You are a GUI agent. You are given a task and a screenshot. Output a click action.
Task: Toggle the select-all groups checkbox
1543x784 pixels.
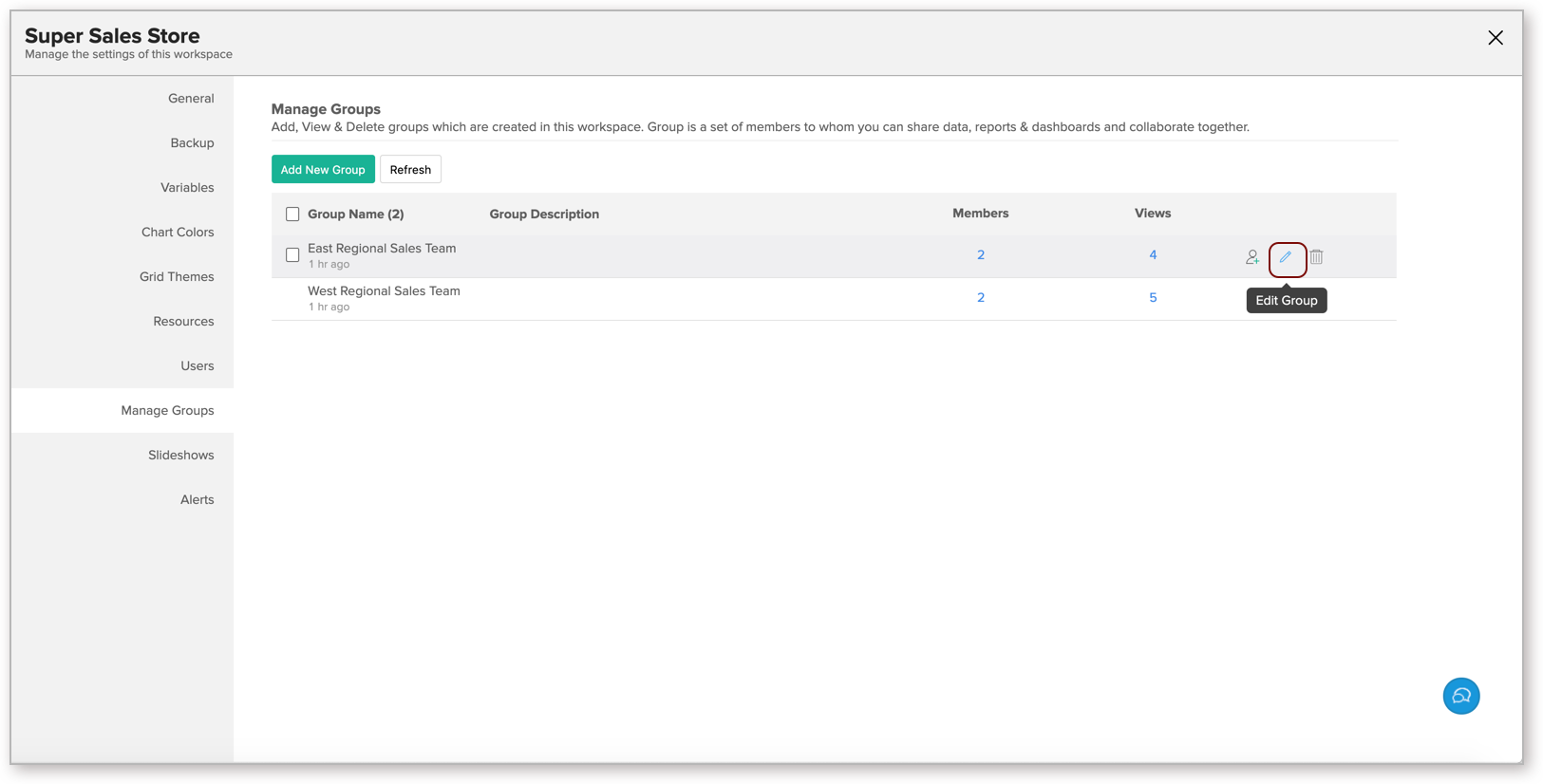click(292, 215)
